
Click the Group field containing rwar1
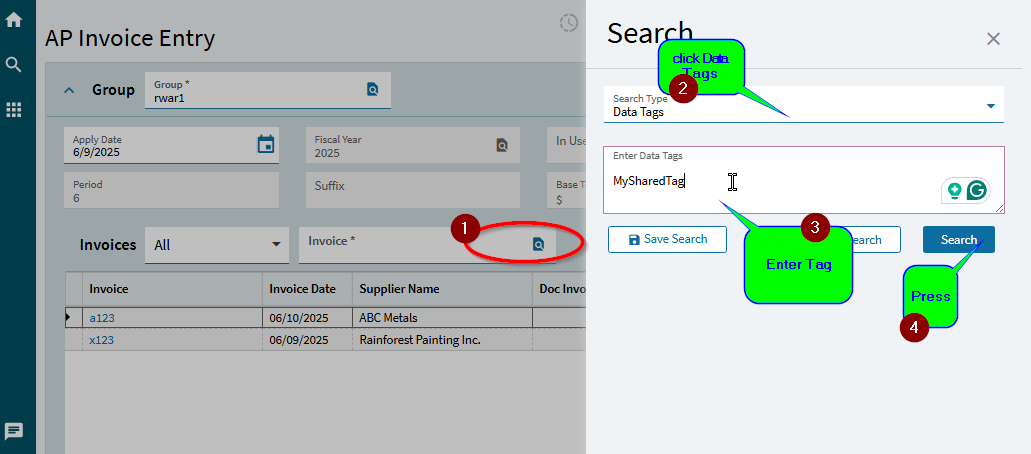click(268, 91)
